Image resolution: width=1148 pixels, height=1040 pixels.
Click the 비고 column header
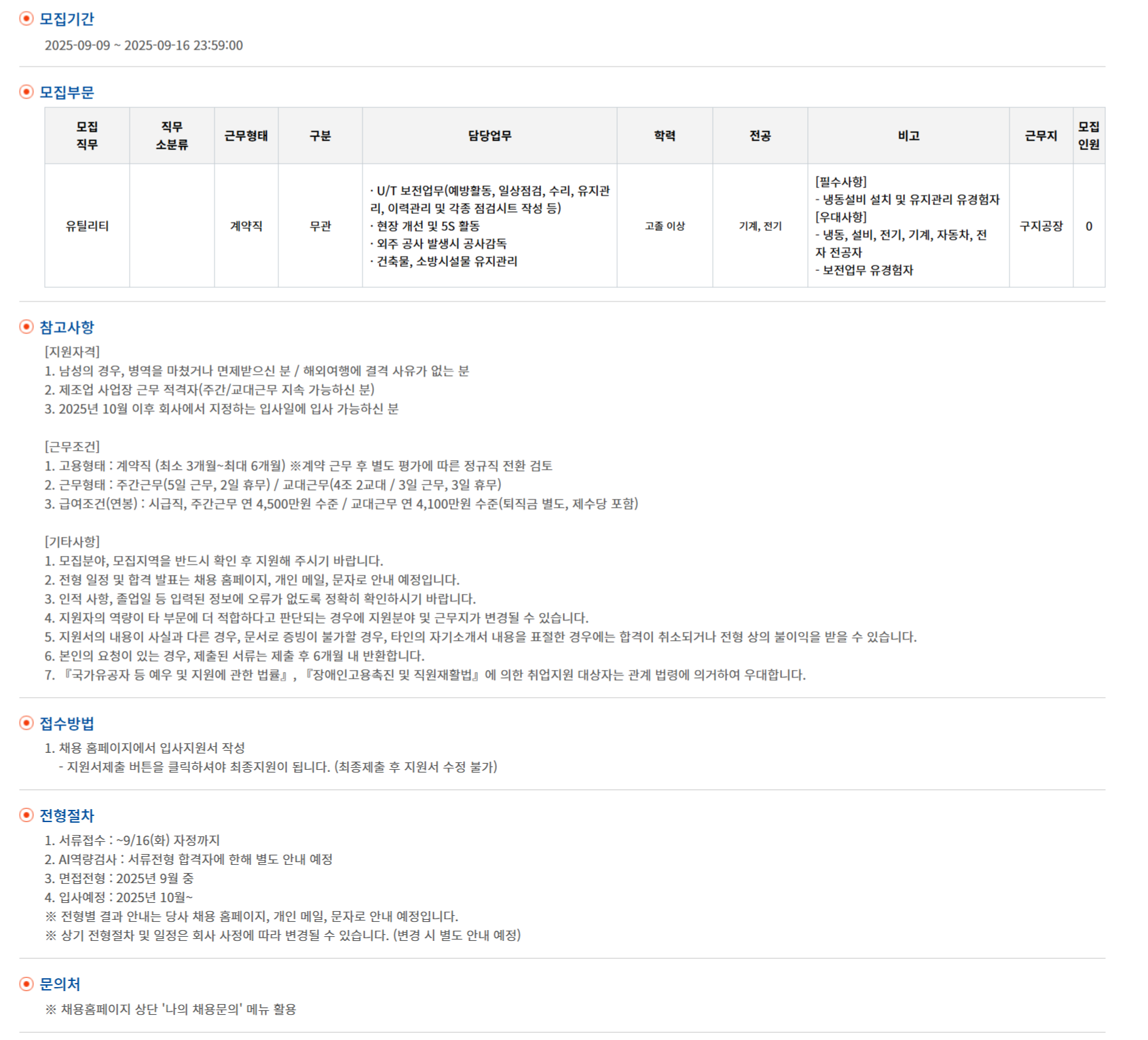[908, 136]
